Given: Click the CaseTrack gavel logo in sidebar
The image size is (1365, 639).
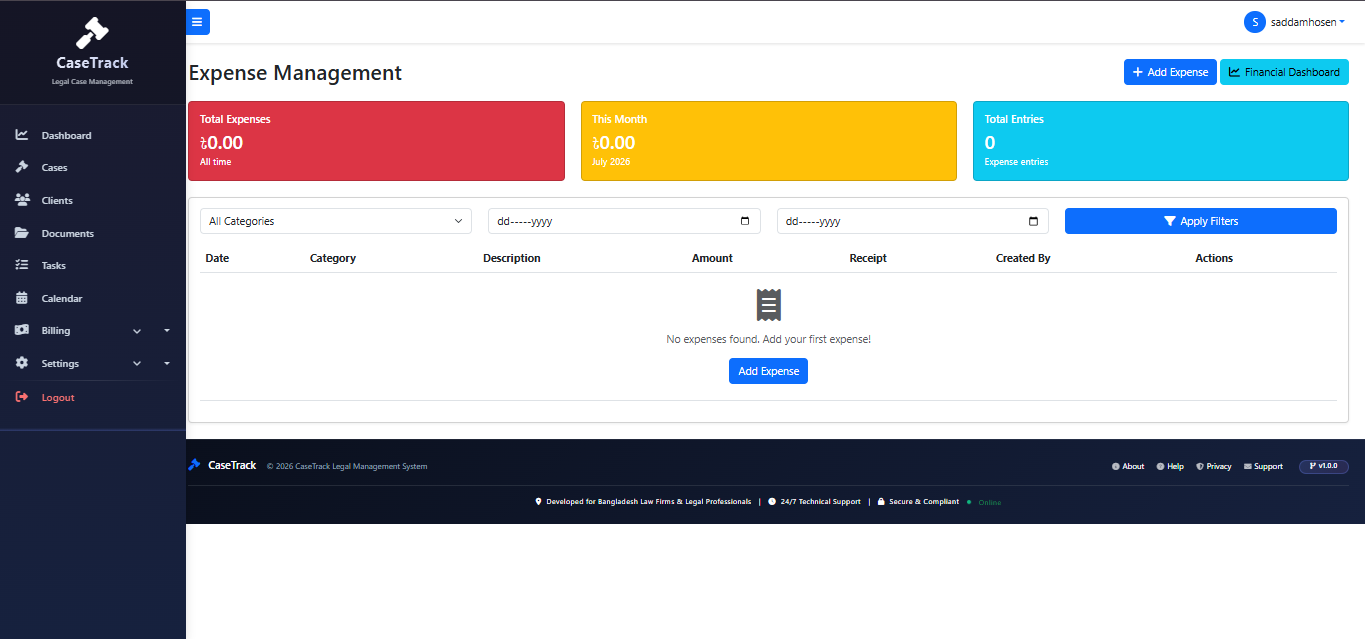Looking at the screenshot, I should coord(92,33).
